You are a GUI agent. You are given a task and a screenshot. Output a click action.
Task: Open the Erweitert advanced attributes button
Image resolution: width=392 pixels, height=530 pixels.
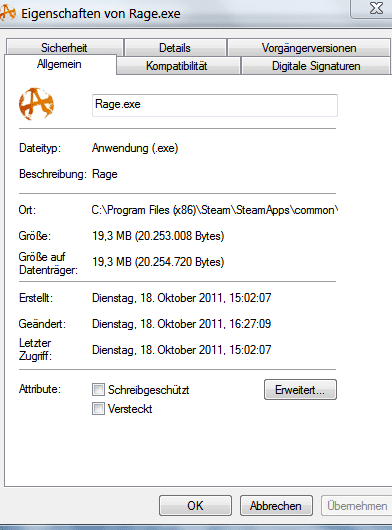tap(300, 389)
